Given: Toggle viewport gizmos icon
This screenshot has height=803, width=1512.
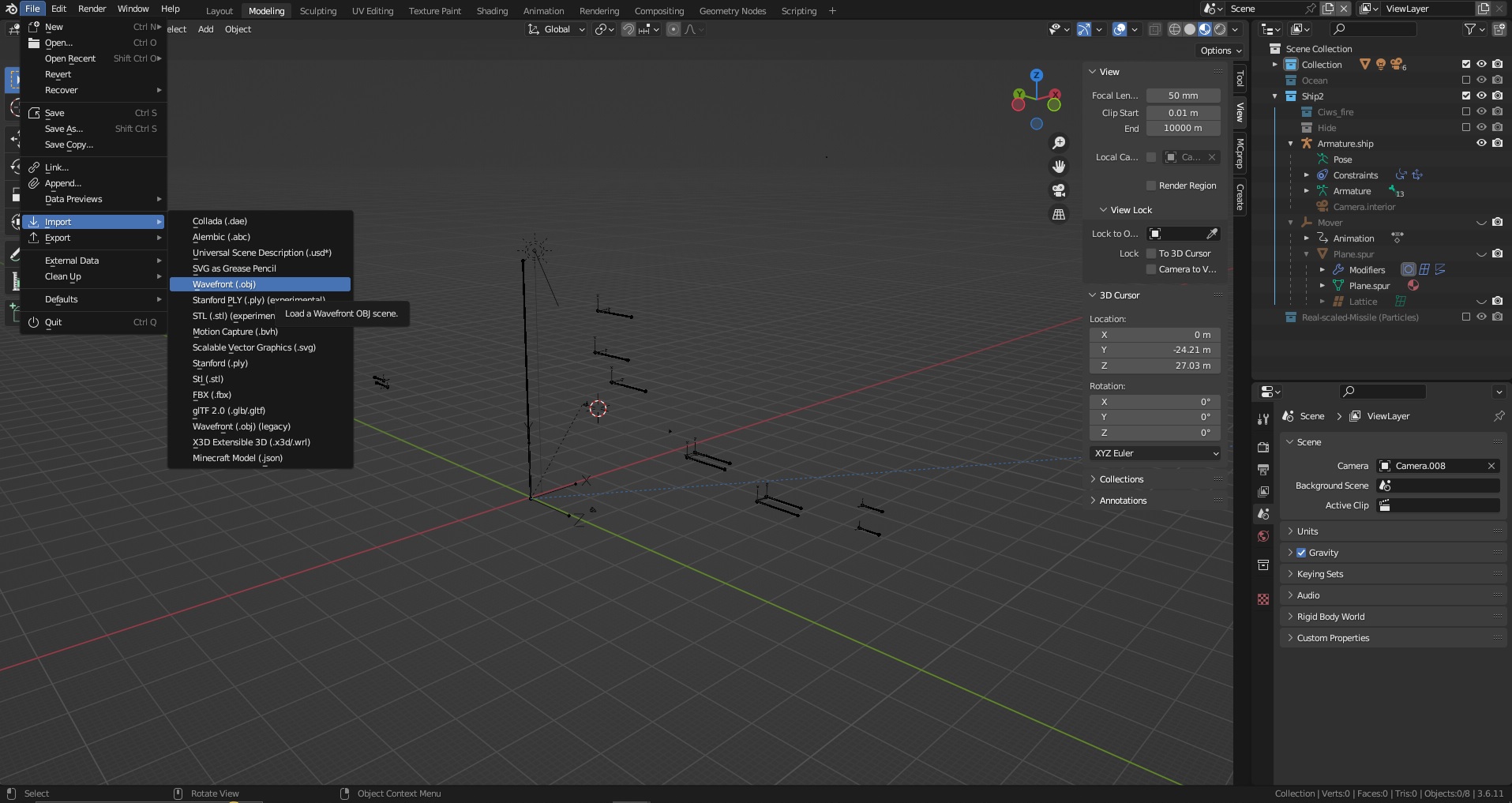Looking at the screenshot, I should pos(1084,29).
